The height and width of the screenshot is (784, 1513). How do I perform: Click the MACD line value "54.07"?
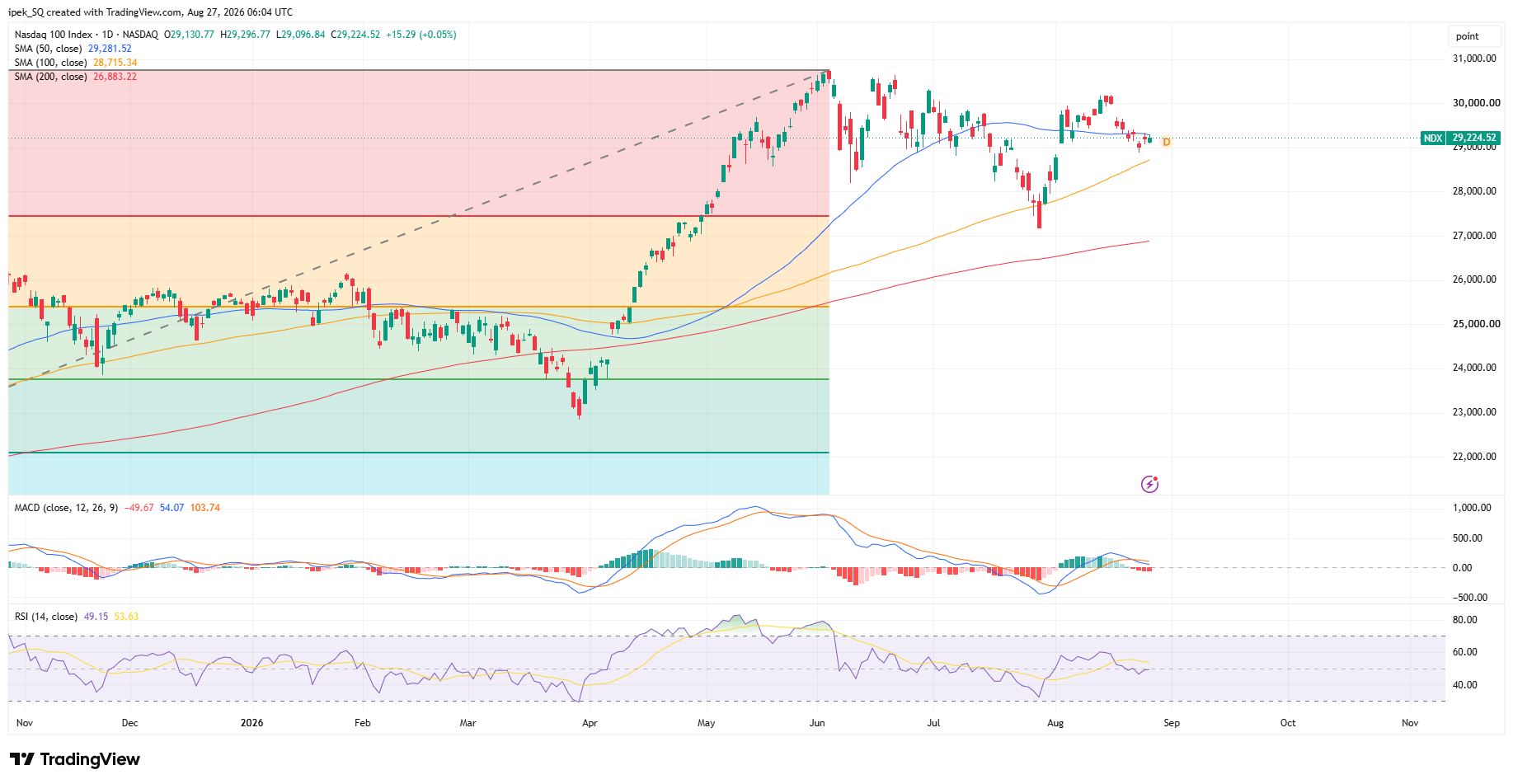coord(172,508)
